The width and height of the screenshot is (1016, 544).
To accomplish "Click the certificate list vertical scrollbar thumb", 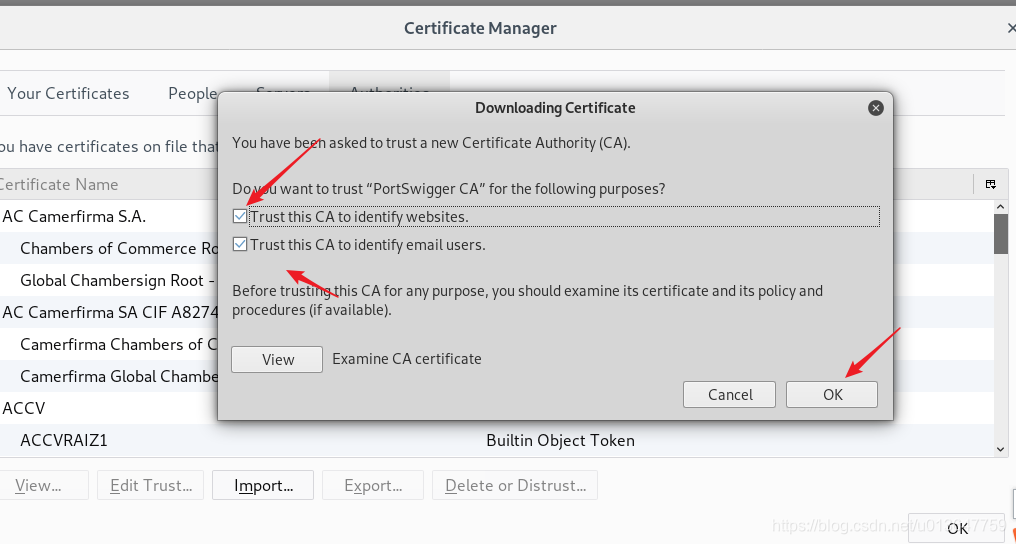I will (x=1000, y=234).
